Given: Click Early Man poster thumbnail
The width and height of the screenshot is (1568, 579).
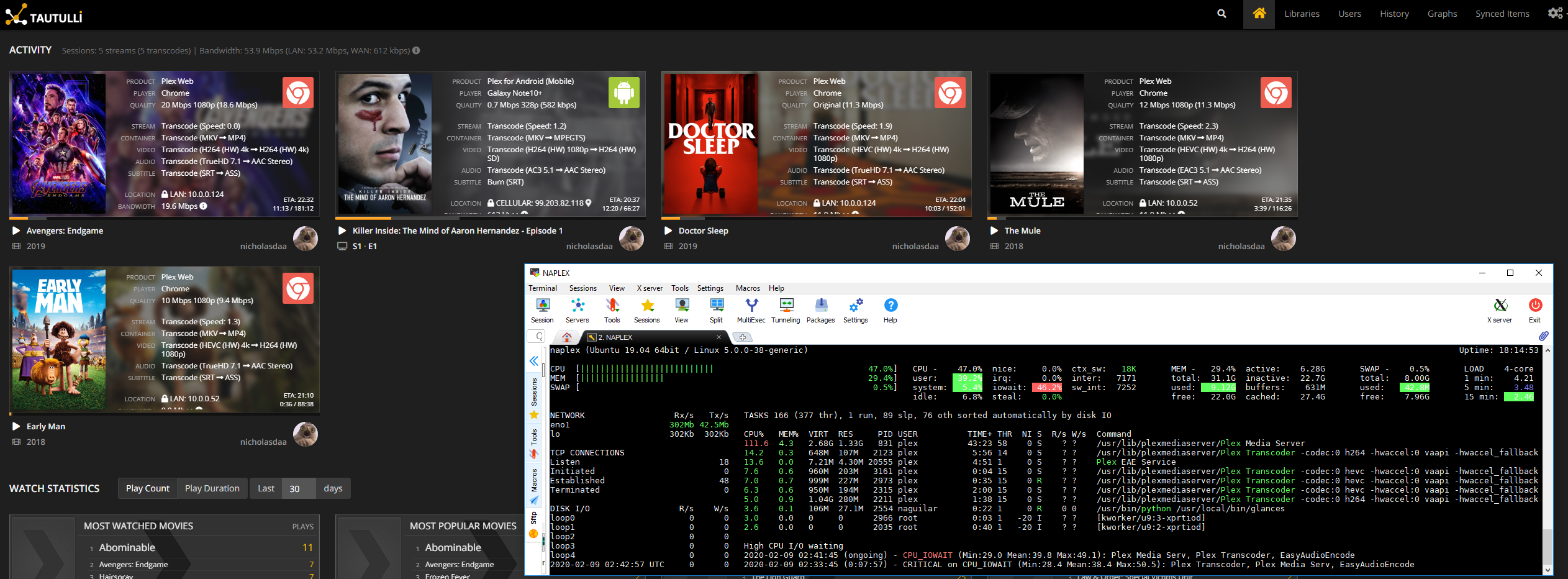Looking at the screenshot, I should coord(59,339).
